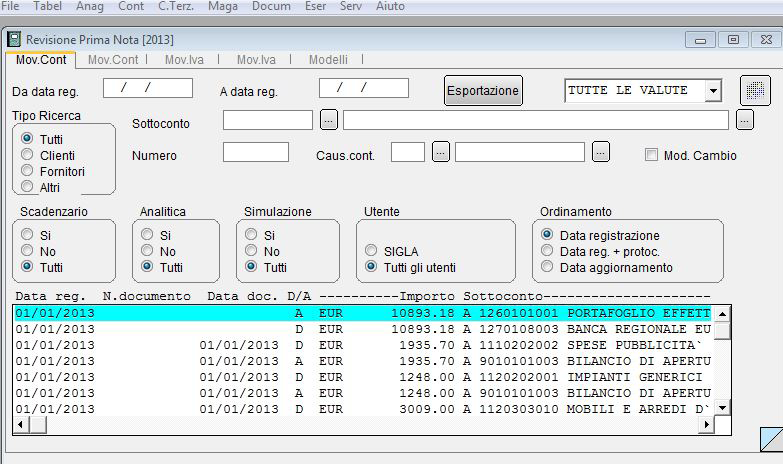The width and height of the screenshot is (783, 464).
Task: Click the Caus.cont. description field
Action: coord(519,152)
